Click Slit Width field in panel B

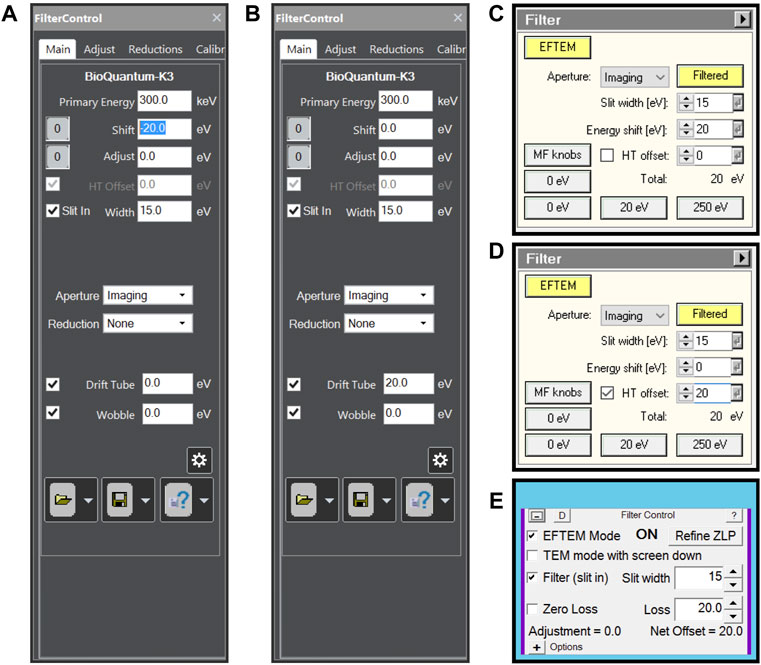tap(405, 211)
